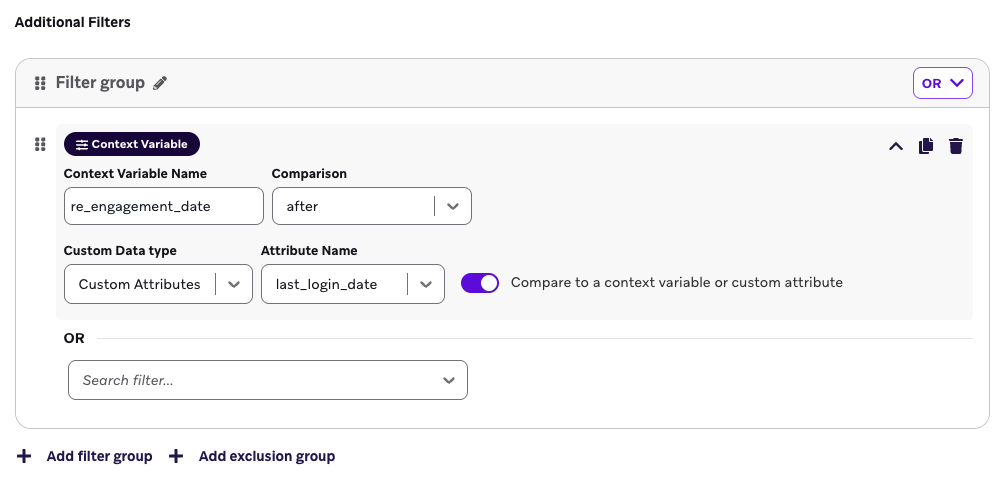Click the plus icon beside Add filter group
This screenshot has height=481, width=998.
tap(24, 456)
